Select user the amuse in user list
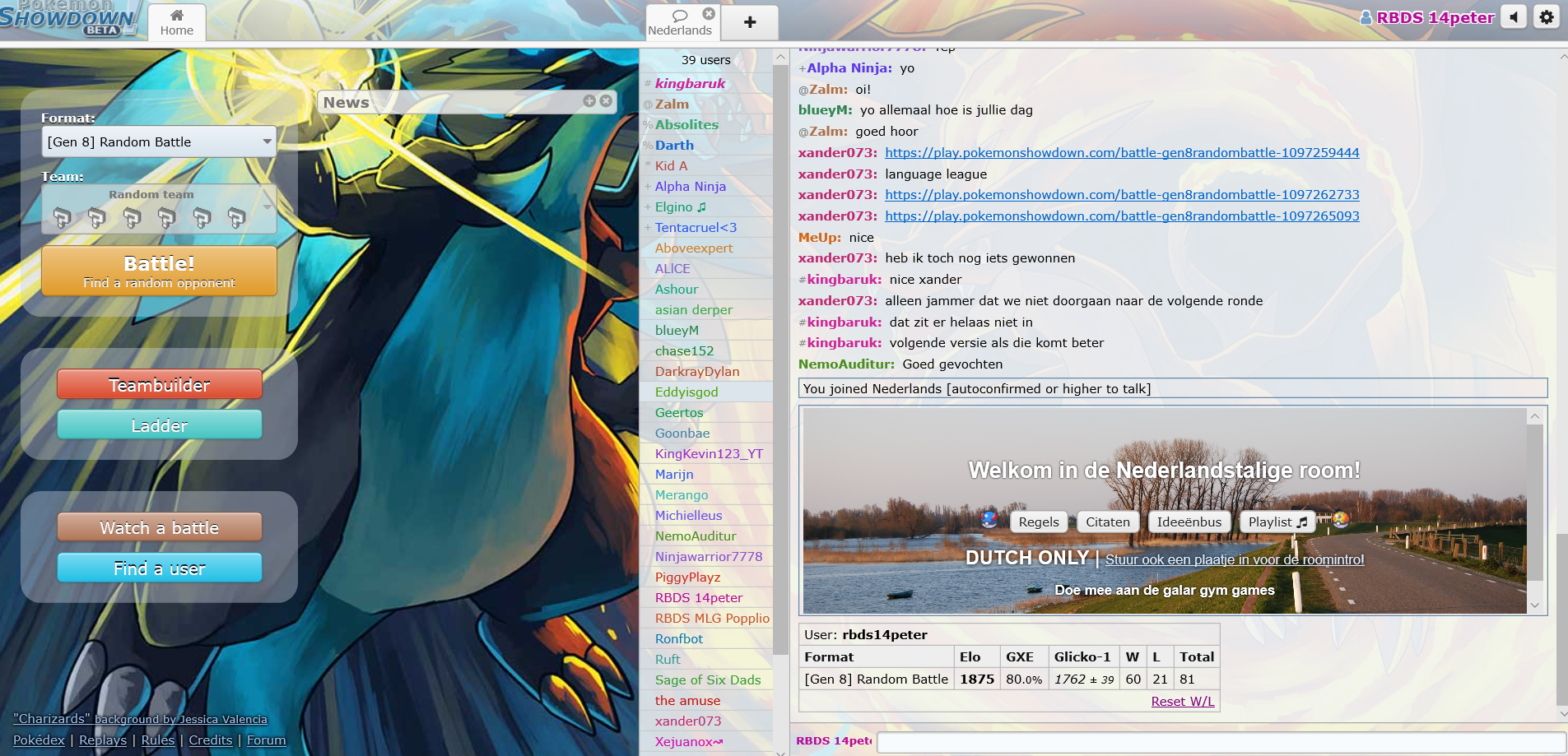 (706, 700)
